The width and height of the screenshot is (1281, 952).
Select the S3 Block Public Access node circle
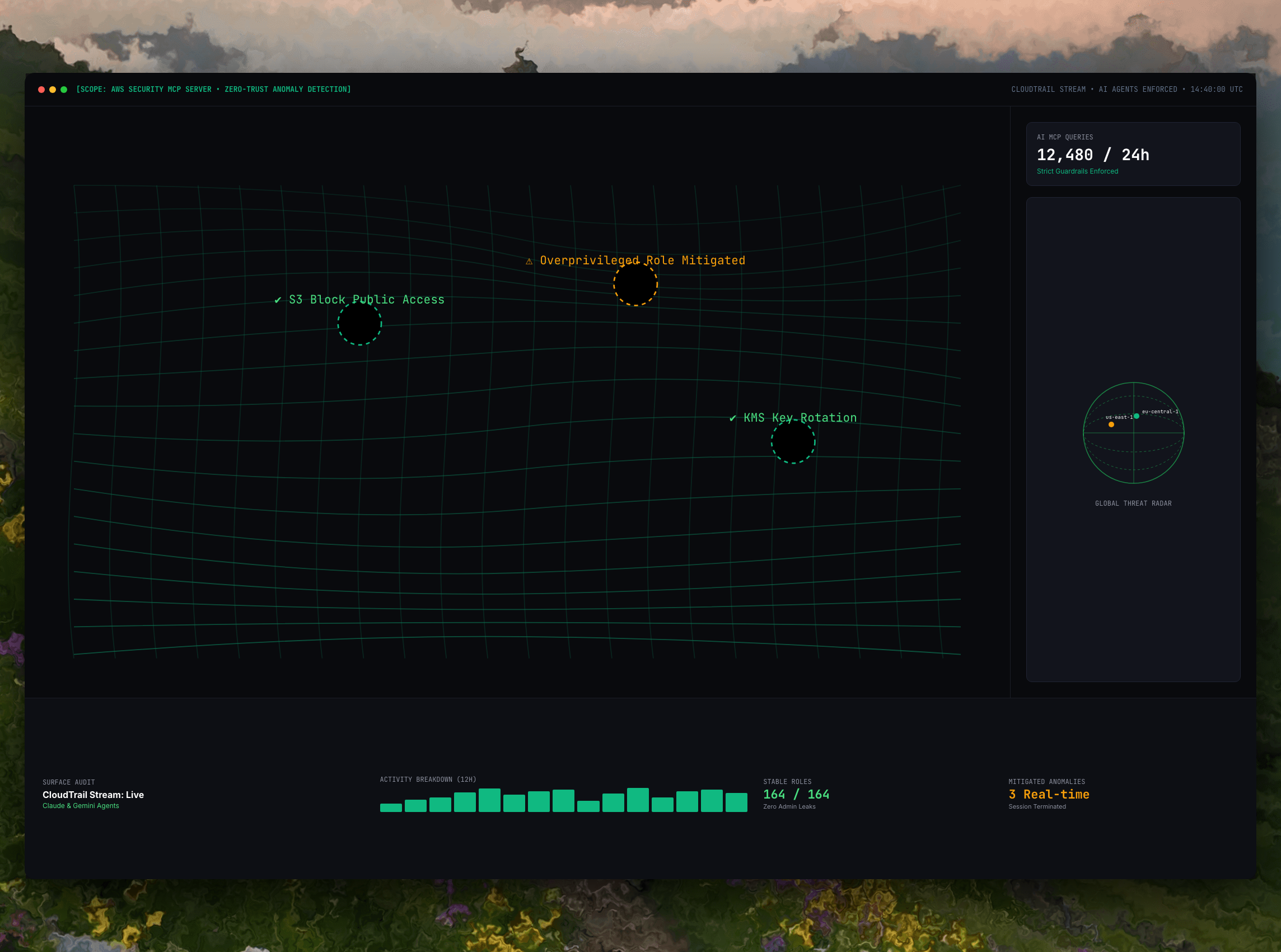pos(359,323)
